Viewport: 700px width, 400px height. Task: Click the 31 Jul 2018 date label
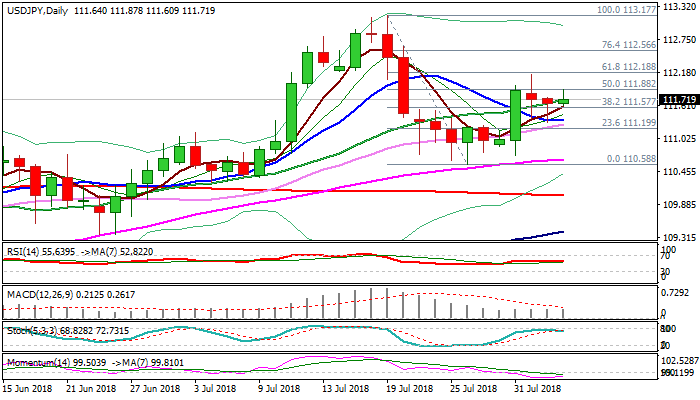[x=536, y=388]
